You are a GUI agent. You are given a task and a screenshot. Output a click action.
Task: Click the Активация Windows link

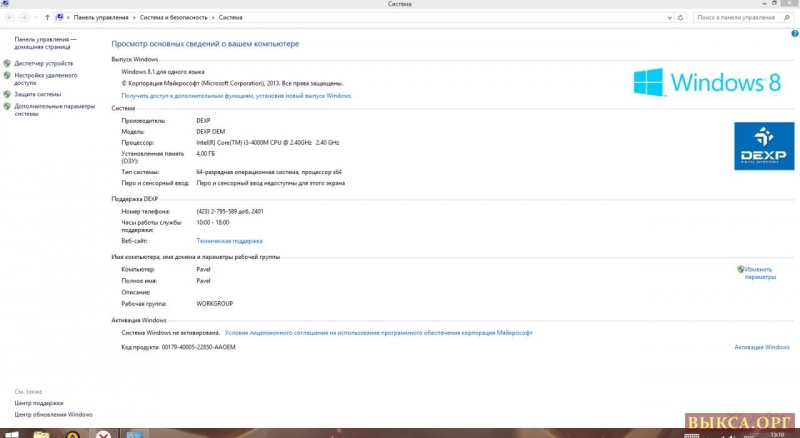pos(762,347)
